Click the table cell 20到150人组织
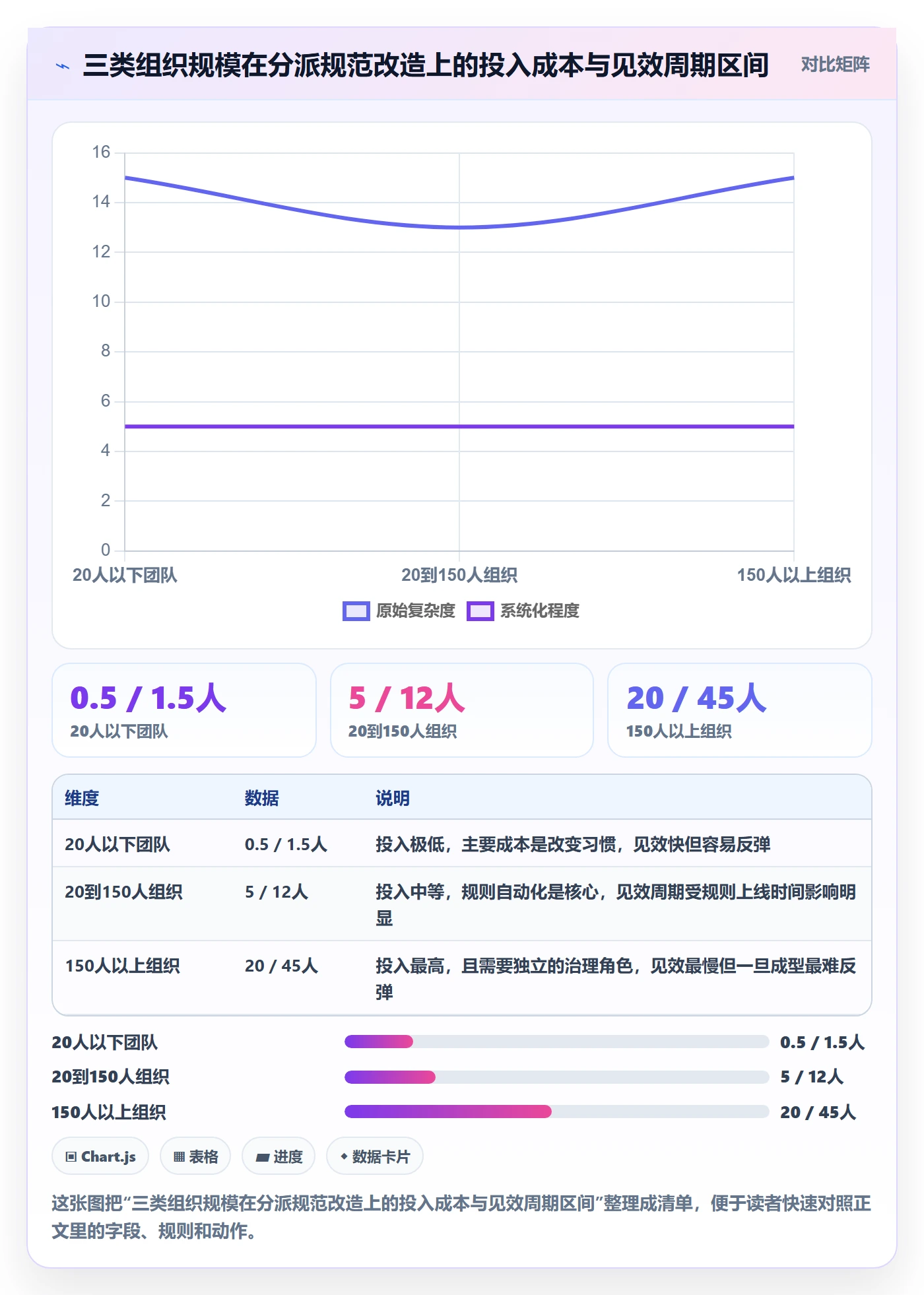Screen dimensions: 924x1295 [123, 892]
